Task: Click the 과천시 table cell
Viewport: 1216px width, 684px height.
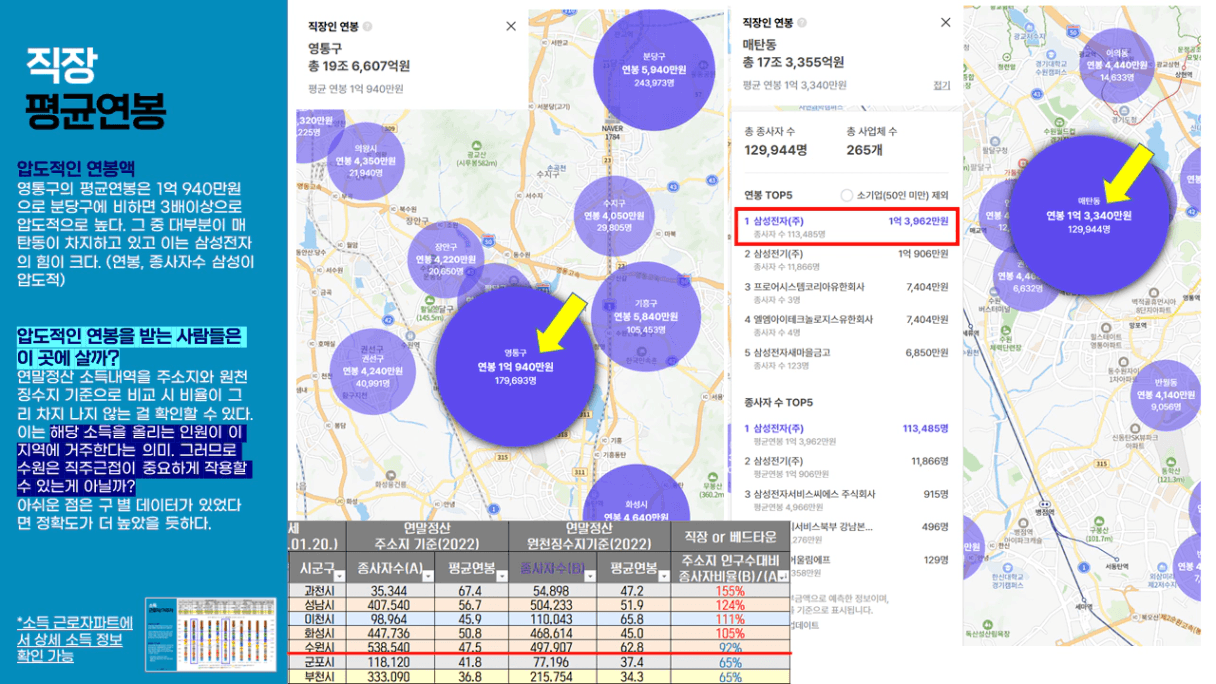Action: pyautogui.click(x=317, y=591)
